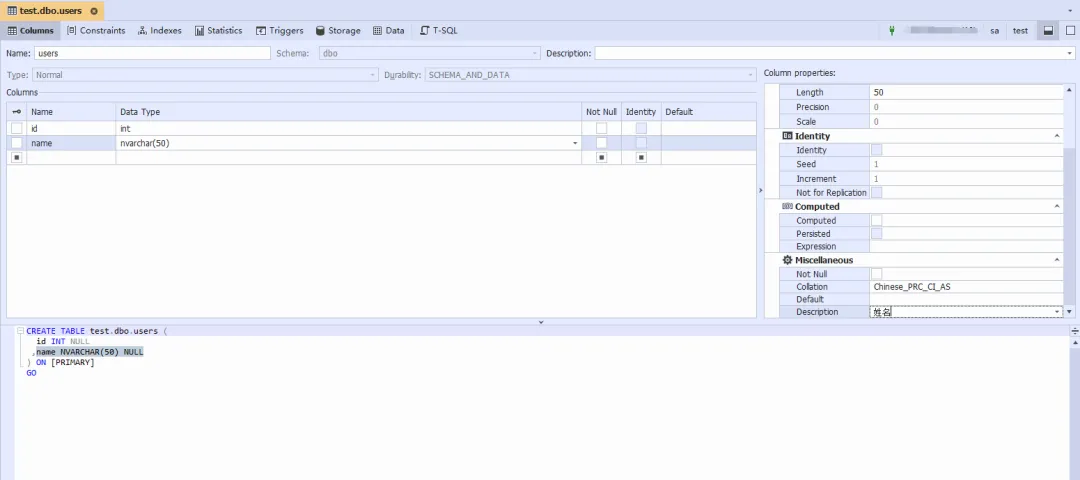Screen dimensions: 1080x480
Task: Click the table Name input field
Action: [x=152, y=53]
